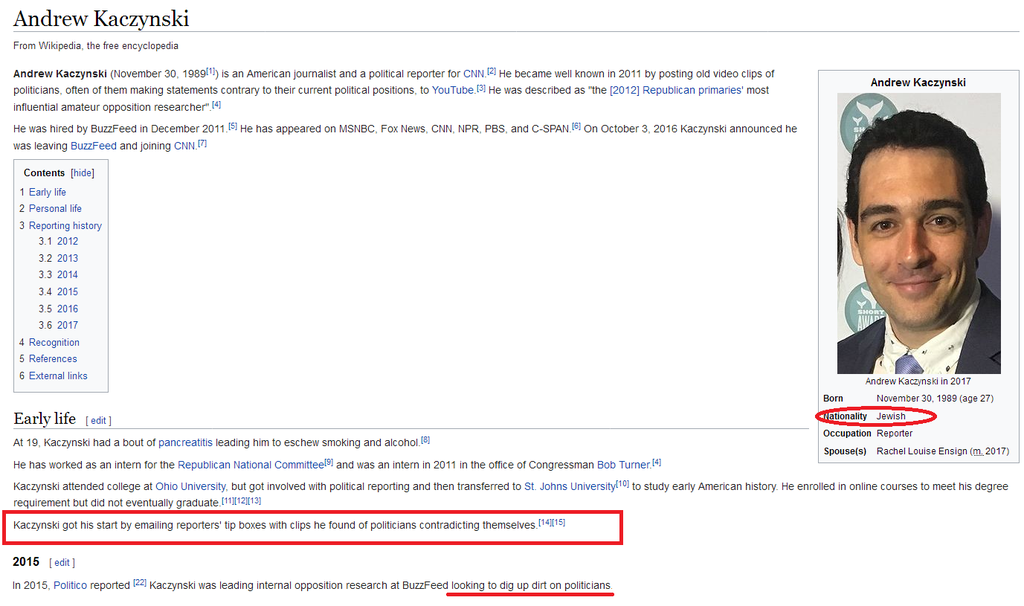
Task: Open the CNN link in first sentence
Action: coord(473,74)
